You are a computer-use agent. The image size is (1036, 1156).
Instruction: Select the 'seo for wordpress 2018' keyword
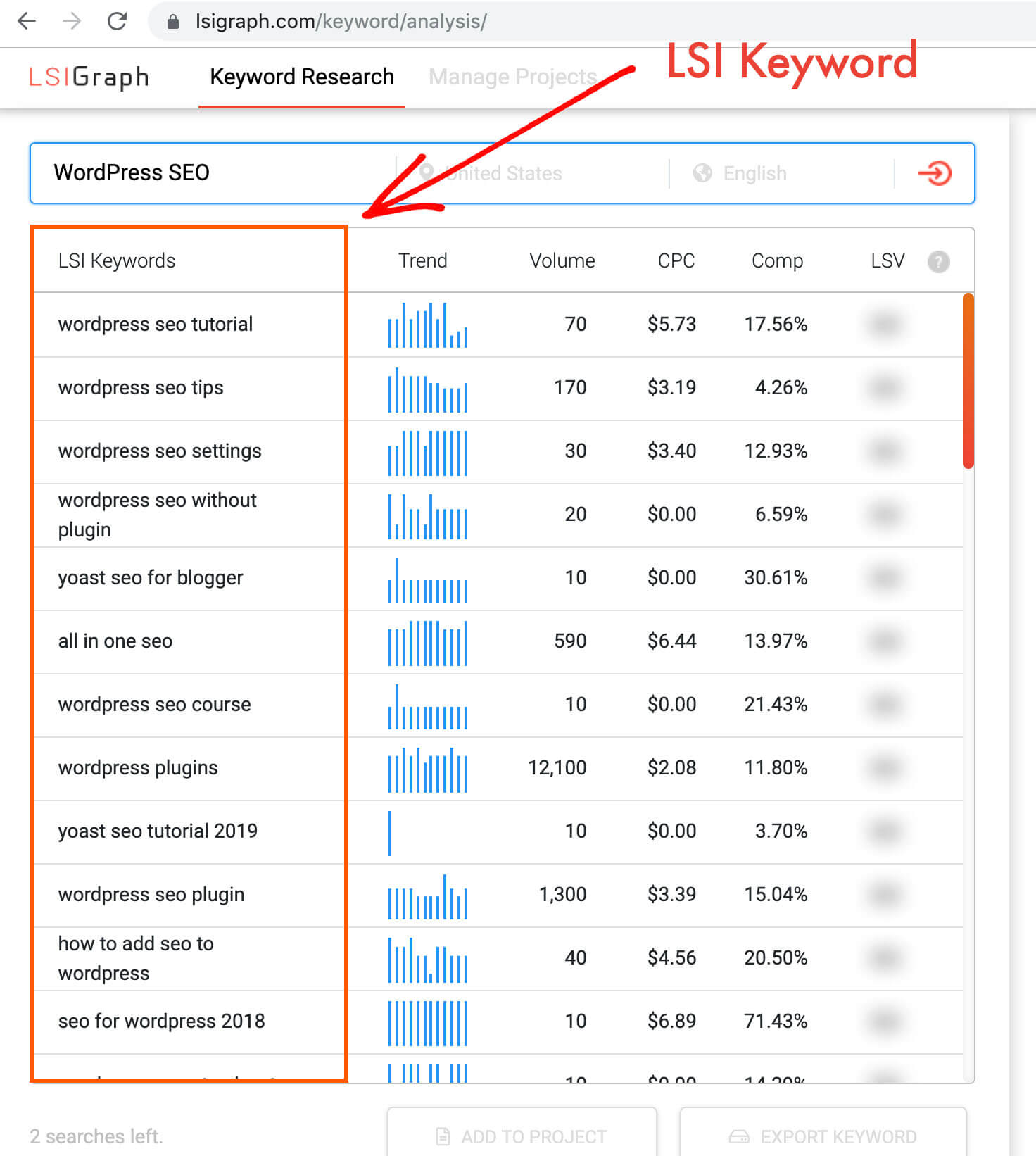tap(161, 1021)
